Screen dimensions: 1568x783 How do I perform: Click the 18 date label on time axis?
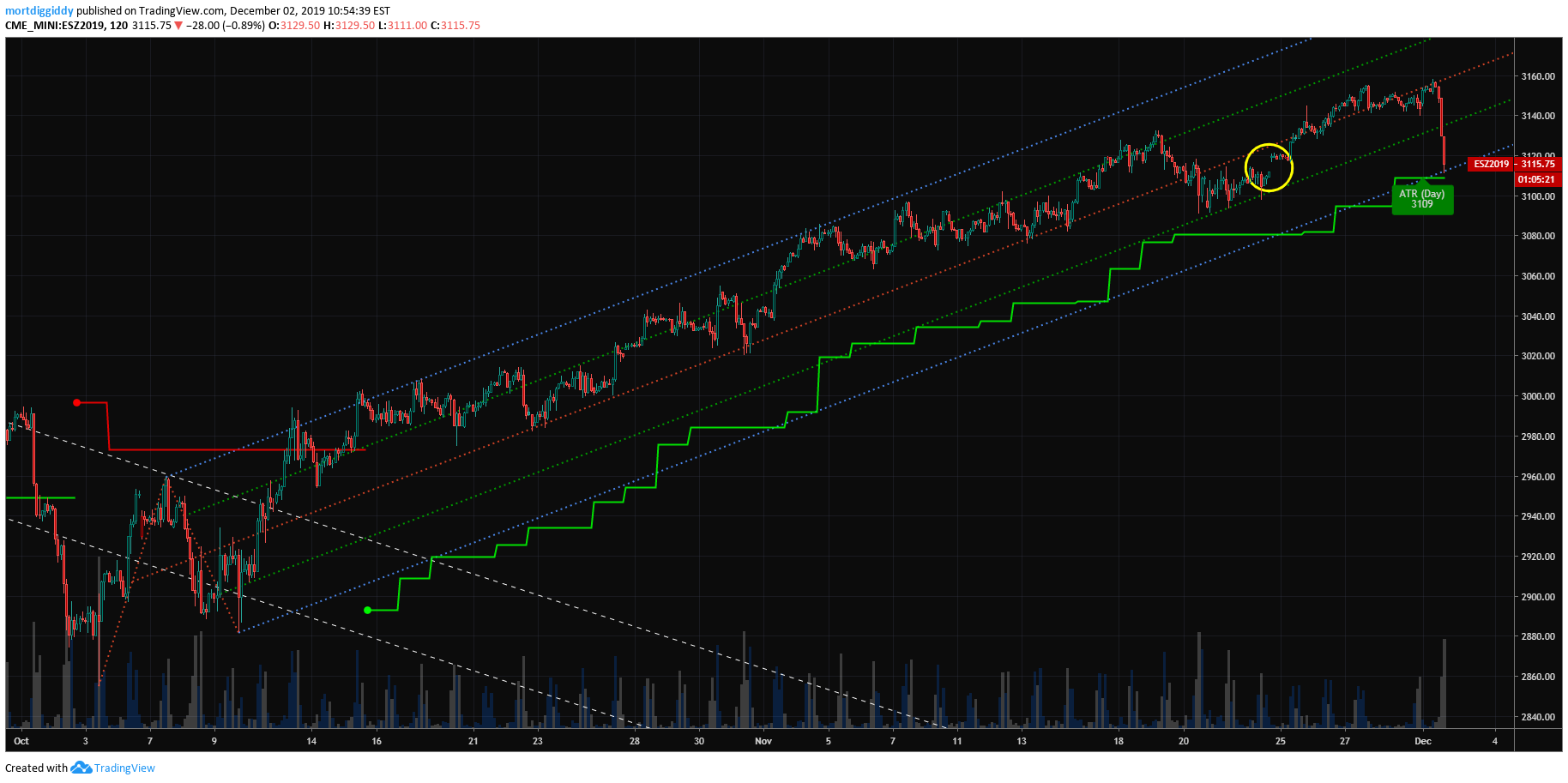(1119, 741)
